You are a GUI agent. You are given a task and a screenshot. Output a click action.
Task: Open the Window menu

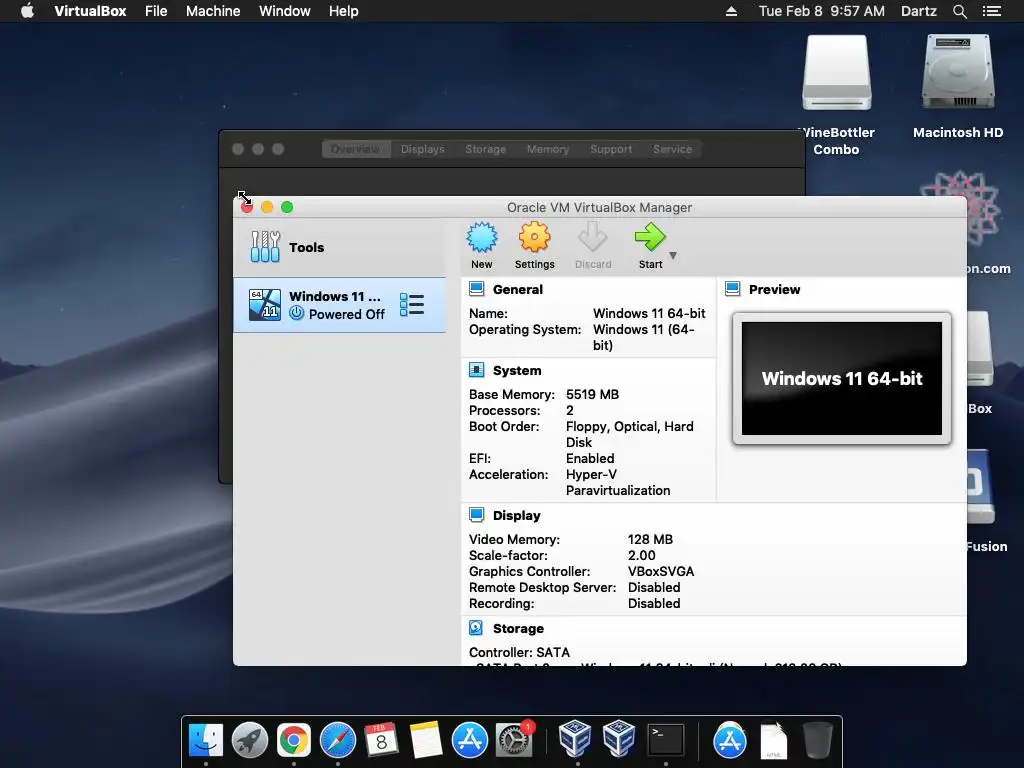(285, 11)
